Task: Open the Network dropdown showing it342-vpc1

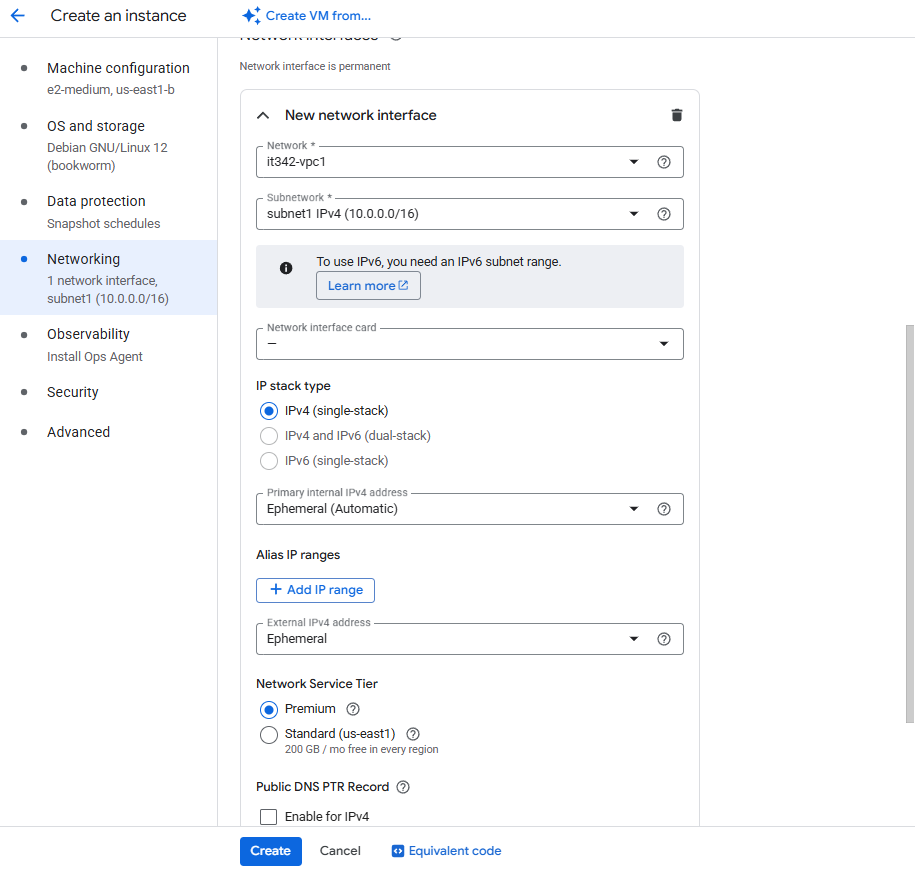Action: click(x=450, y=162)
